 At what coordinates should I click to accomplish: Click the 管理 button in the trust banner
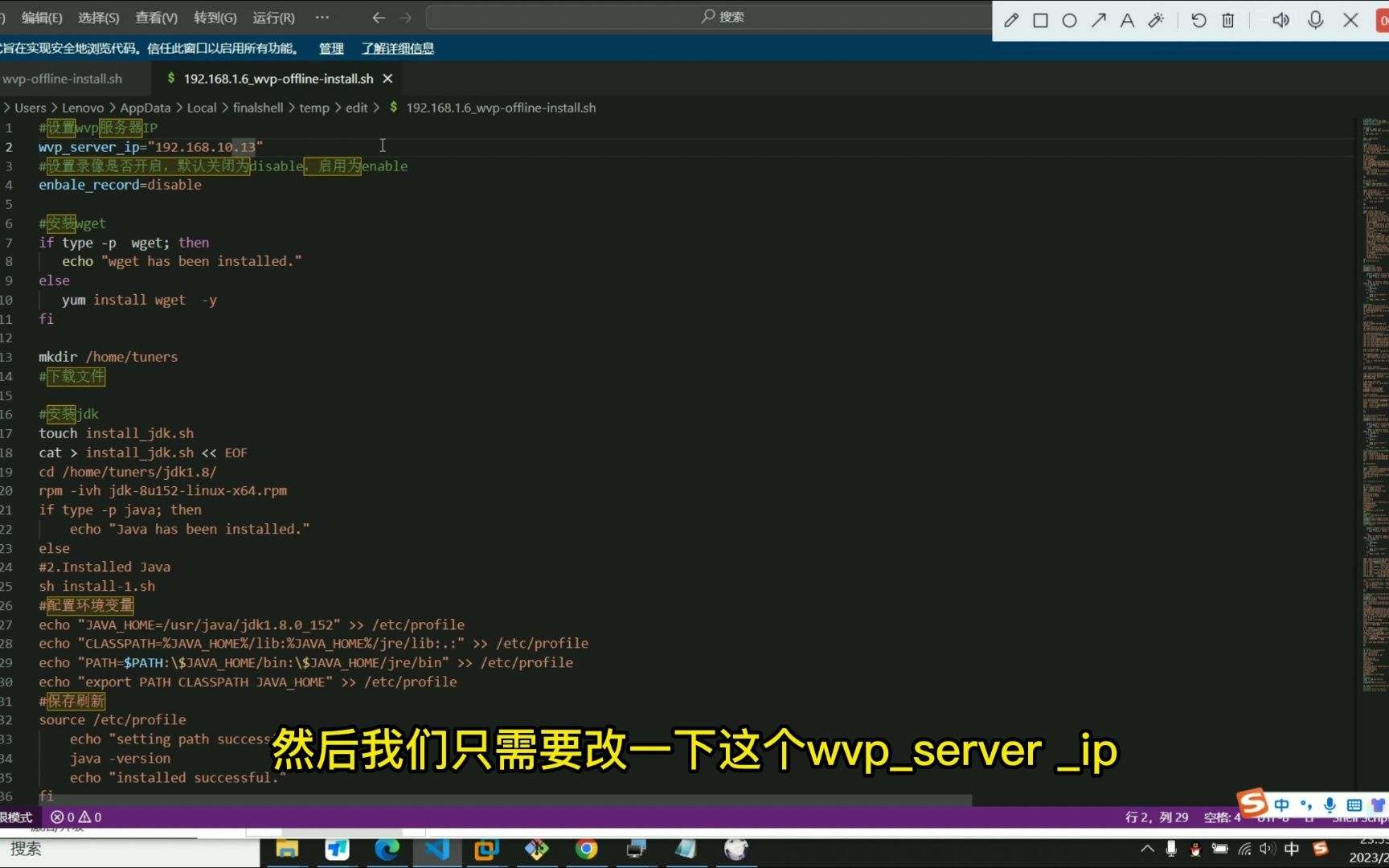pos(330,49)
